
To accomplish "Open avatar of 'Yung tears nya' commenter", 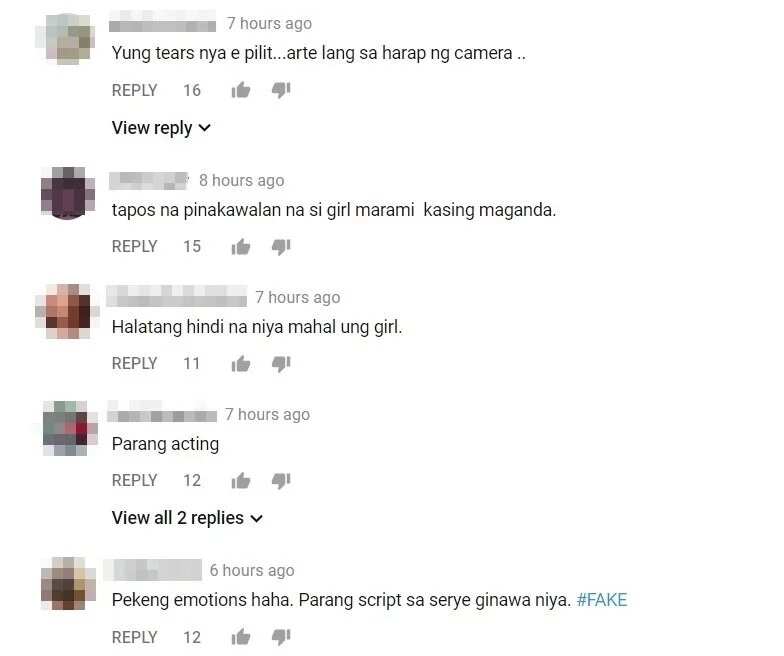I will point(66,39).
